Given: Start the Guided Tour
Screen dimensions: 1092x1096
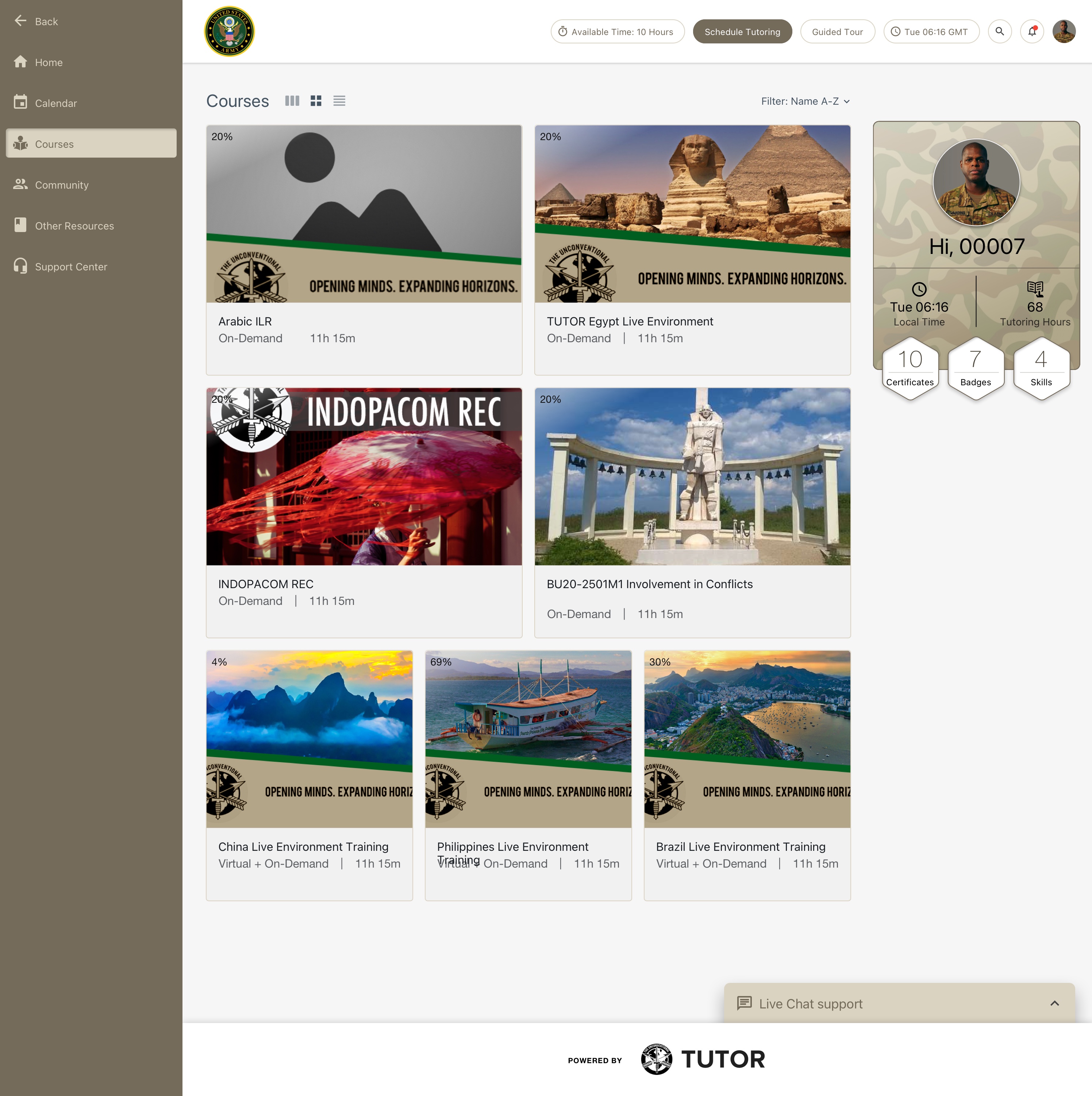Looking at the screenshot, I should click(837, 32).
